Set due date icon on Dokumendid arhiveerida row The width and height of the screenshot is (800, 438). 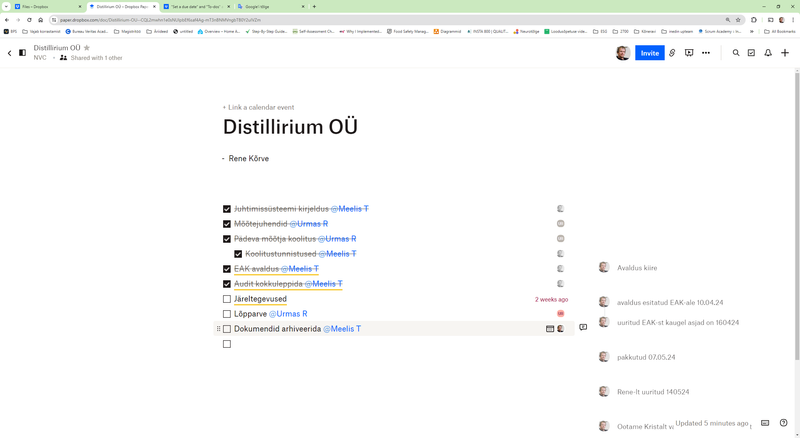[550, 328]
